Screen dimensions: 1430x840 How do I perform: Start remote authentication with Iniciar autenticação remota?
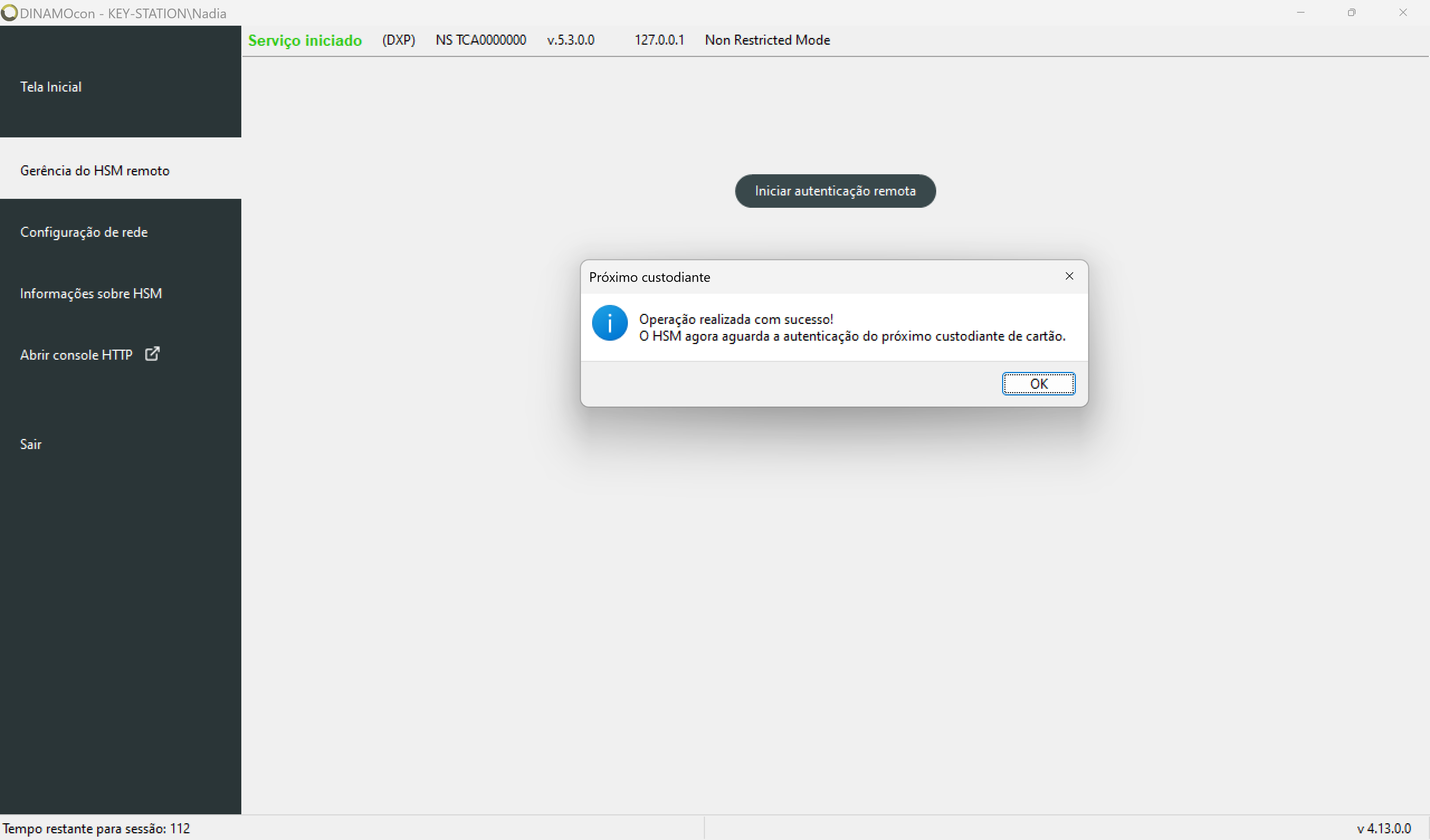(x=835, y=191)
